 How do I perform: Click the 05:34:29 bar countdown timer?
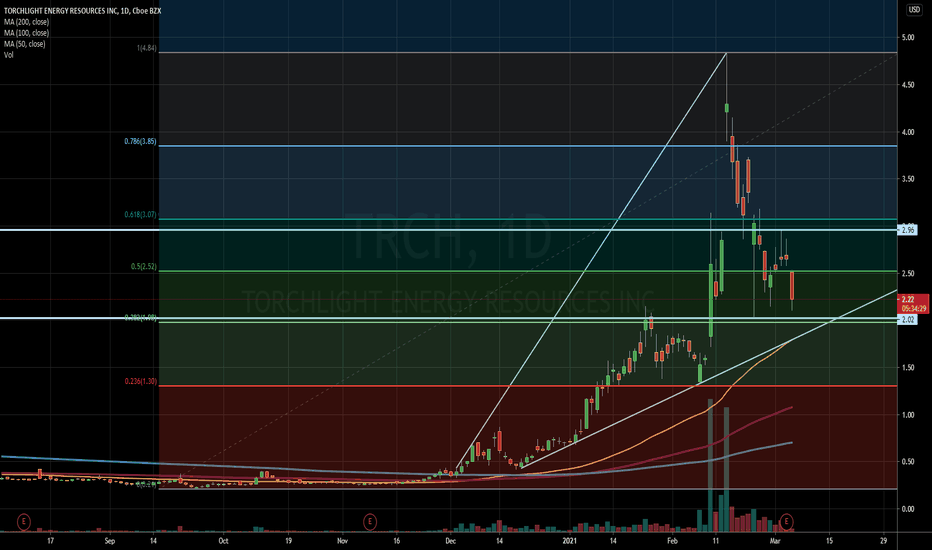coord(914,309)
